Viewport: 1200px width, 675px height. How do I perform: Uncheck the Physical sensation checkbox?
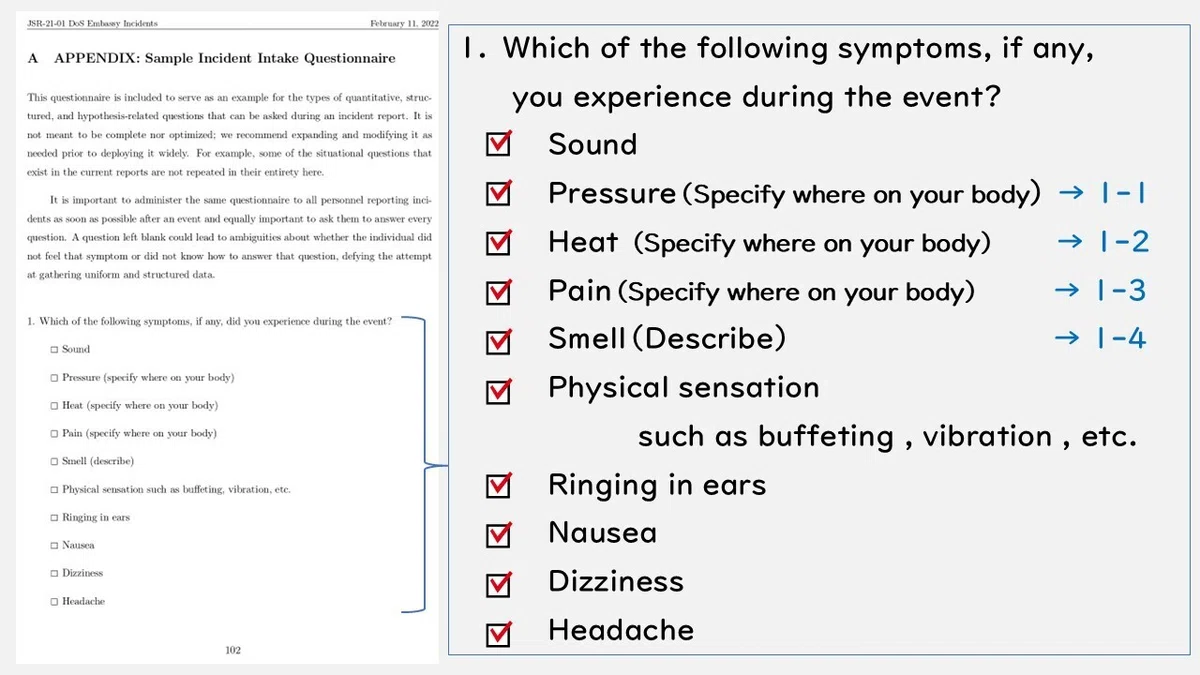(x=498, y=390)
